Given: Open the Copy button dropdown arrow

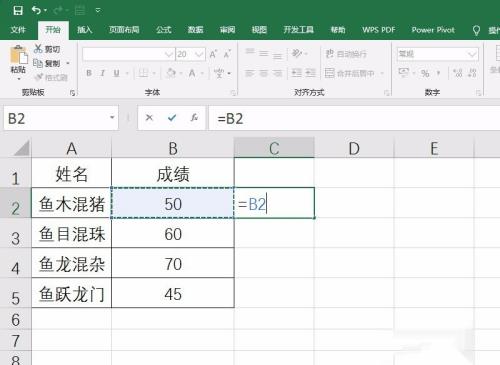Looking at the screenshot, I should (x=68, y=63).
